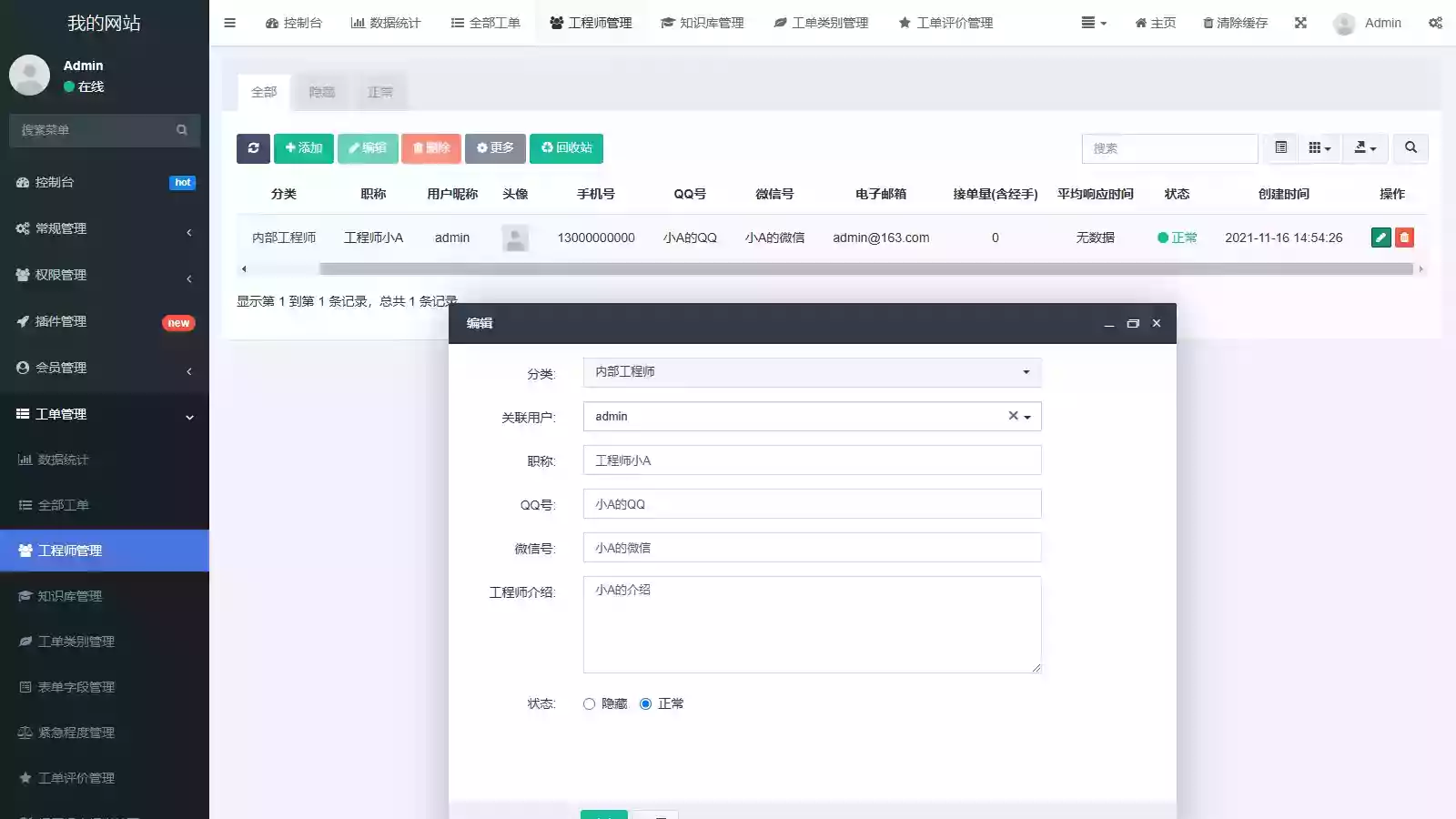
Task: Toggle fullscreen with the expand icon top right
Action: pos(1300,23)
